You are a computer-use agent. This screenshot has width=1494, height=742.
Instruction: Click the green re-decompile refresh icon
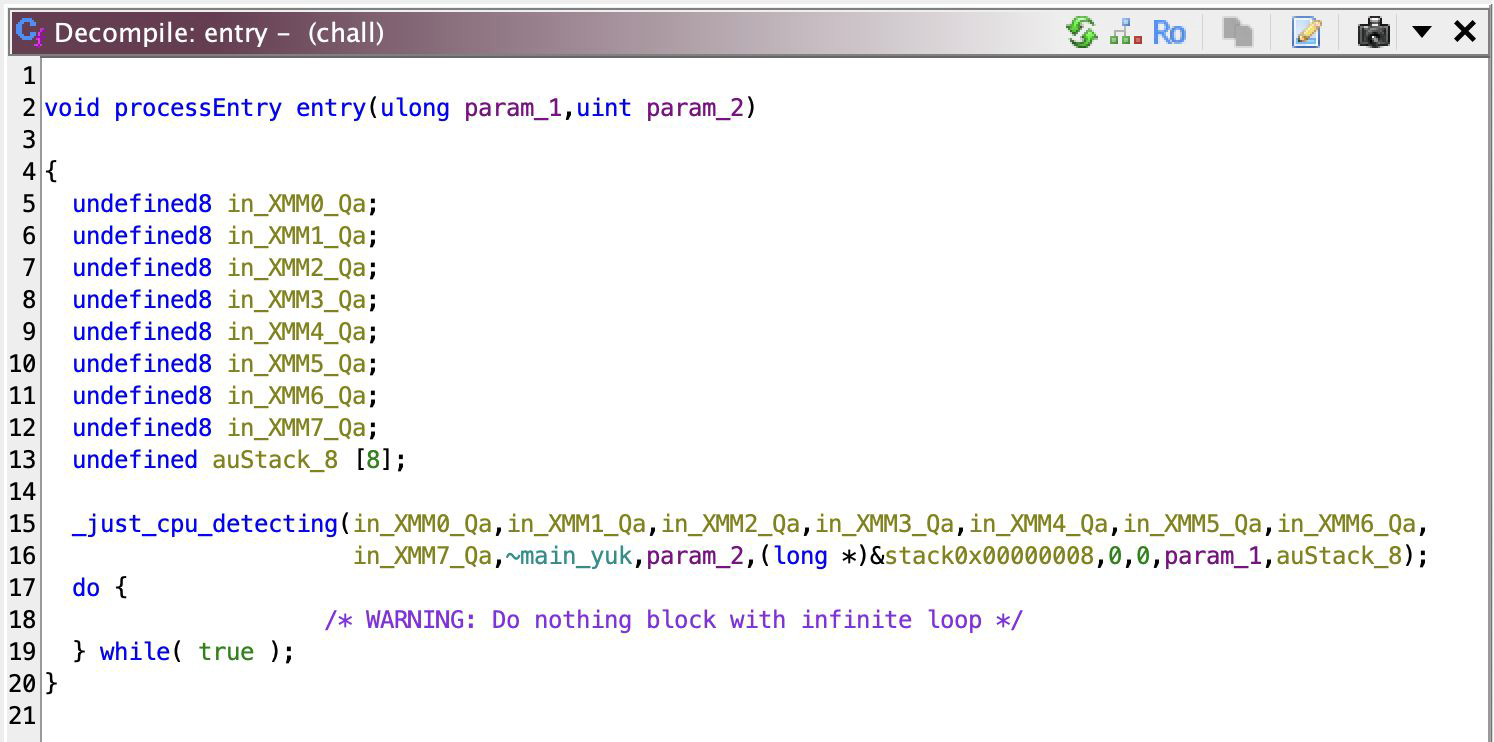click(1082, 33)
